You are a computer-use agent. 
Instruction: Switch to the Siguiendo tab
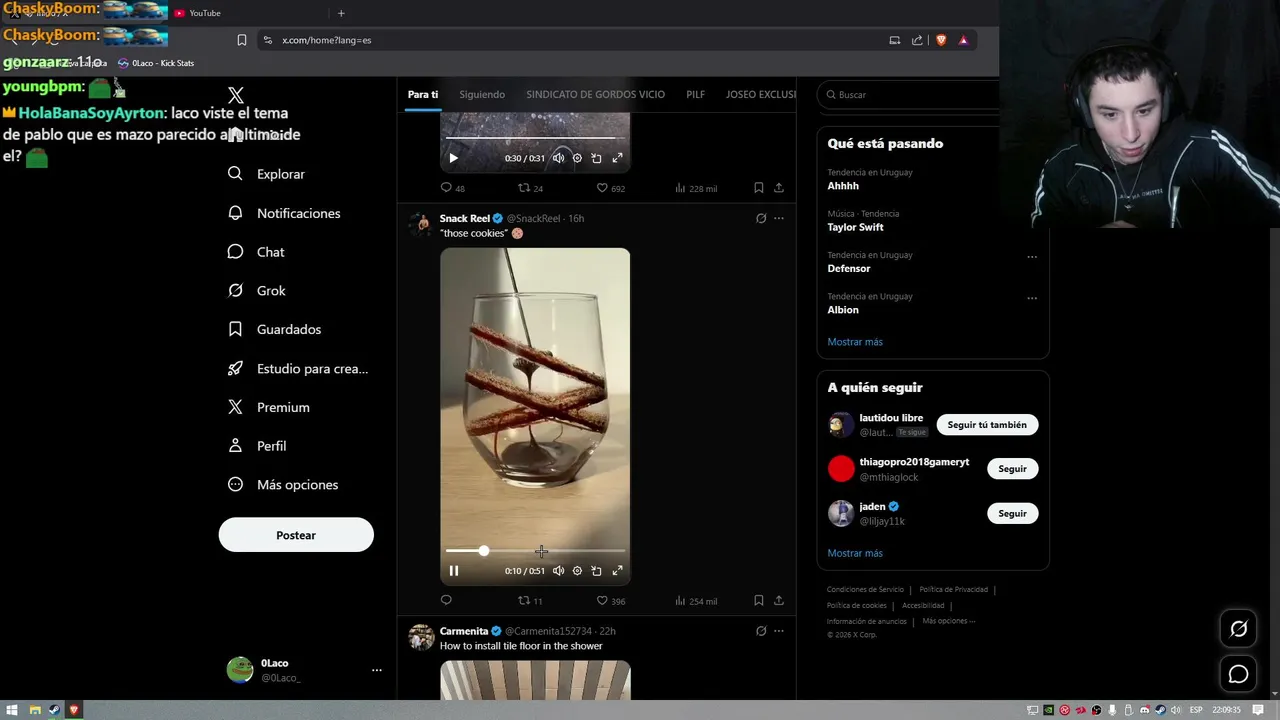[482, 94]
